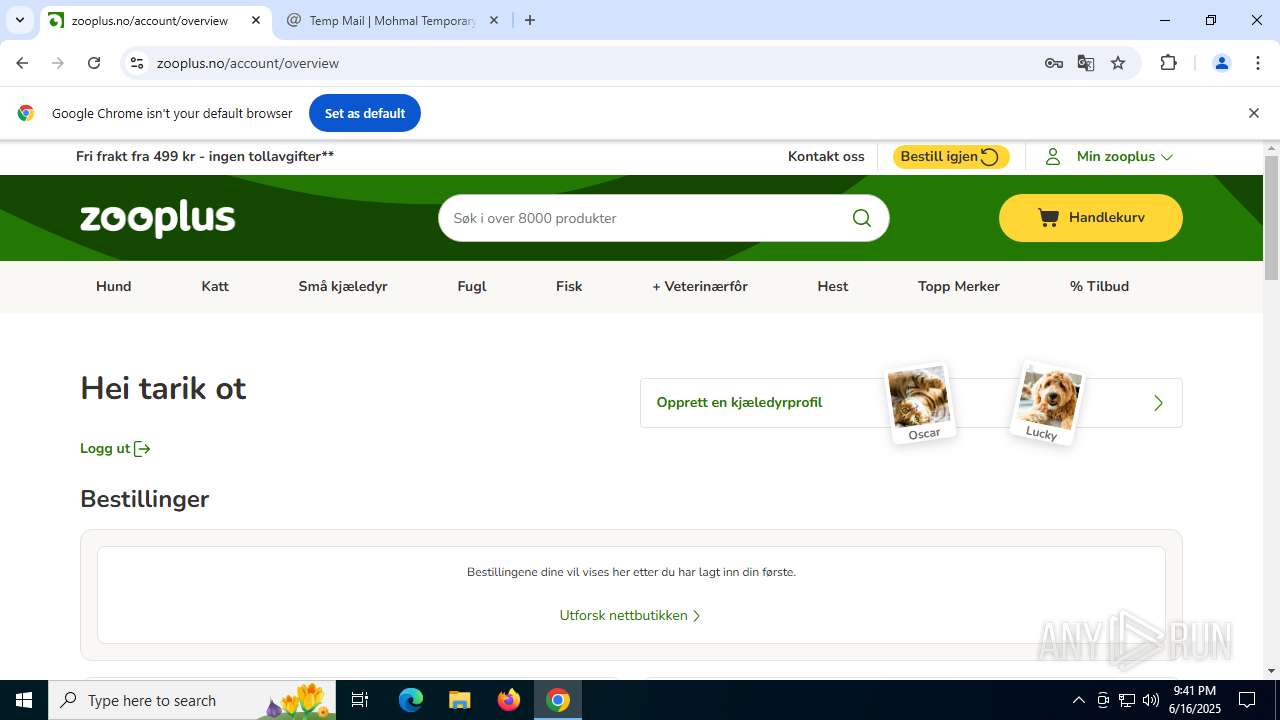Open the Små kjæledyr category
The height and width of the screenshot is (720, 1280).
point(343,286)
